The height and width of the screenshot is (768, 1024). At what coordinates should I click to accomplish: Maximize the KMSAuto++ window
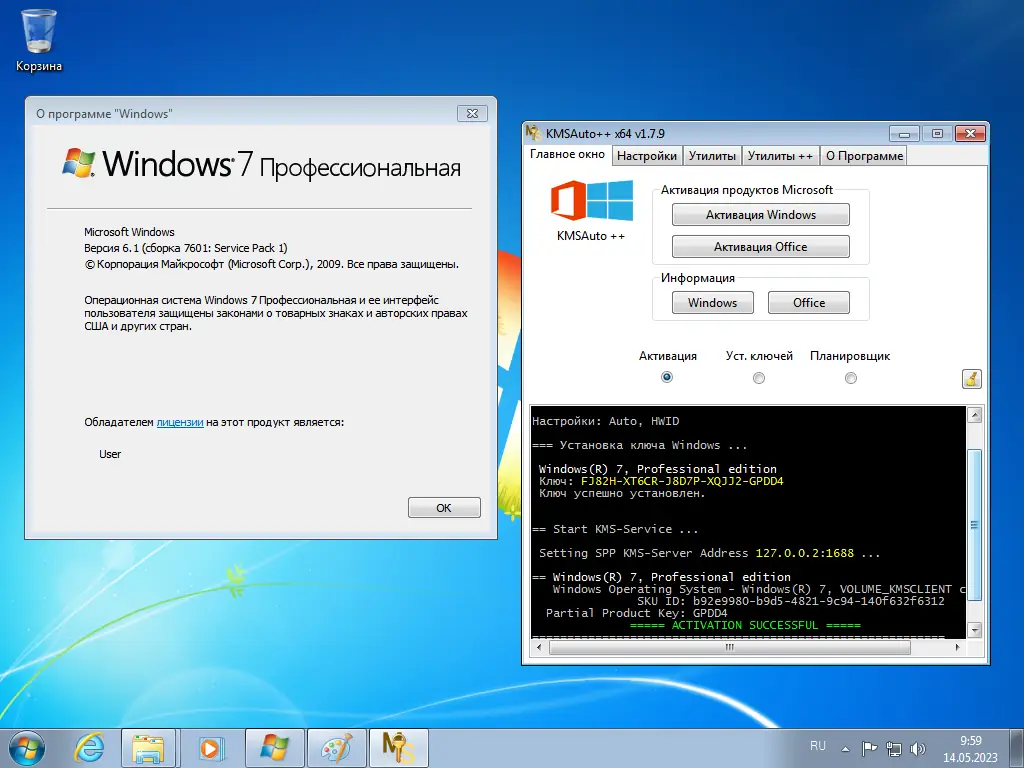point(937,133)
